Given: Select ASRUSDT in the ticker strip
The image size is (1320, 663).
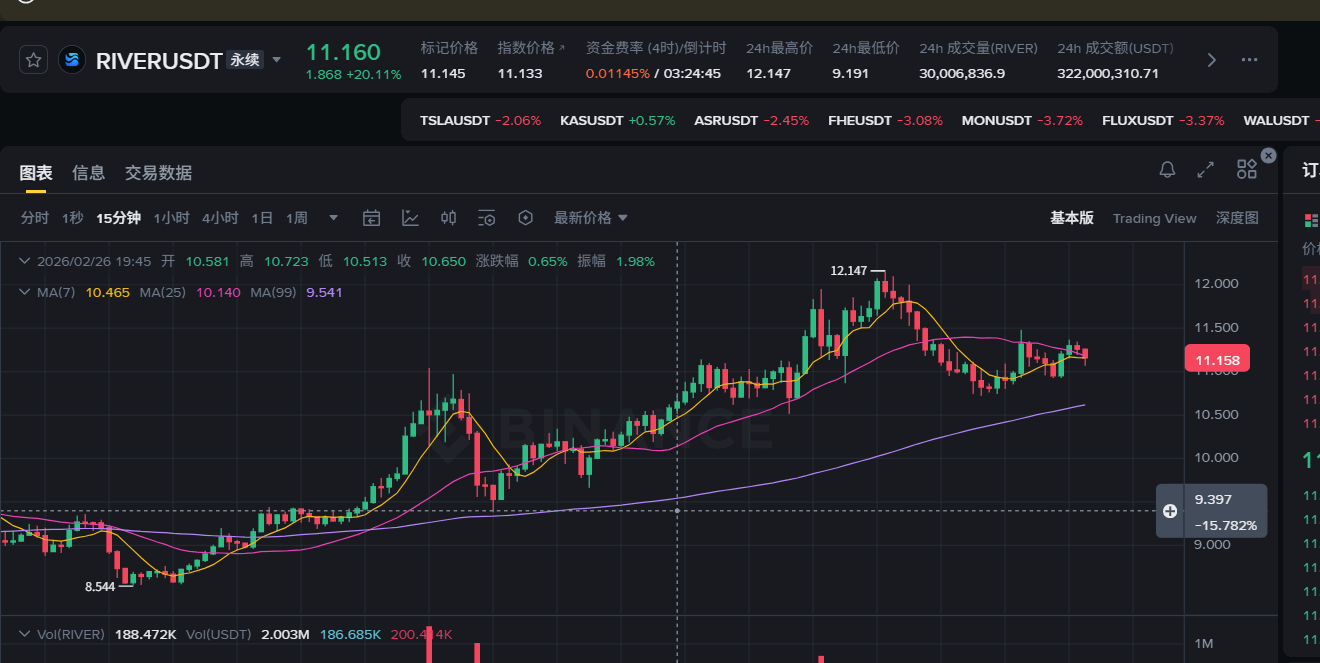Looking at the screenshot, I should coord(751,121).
